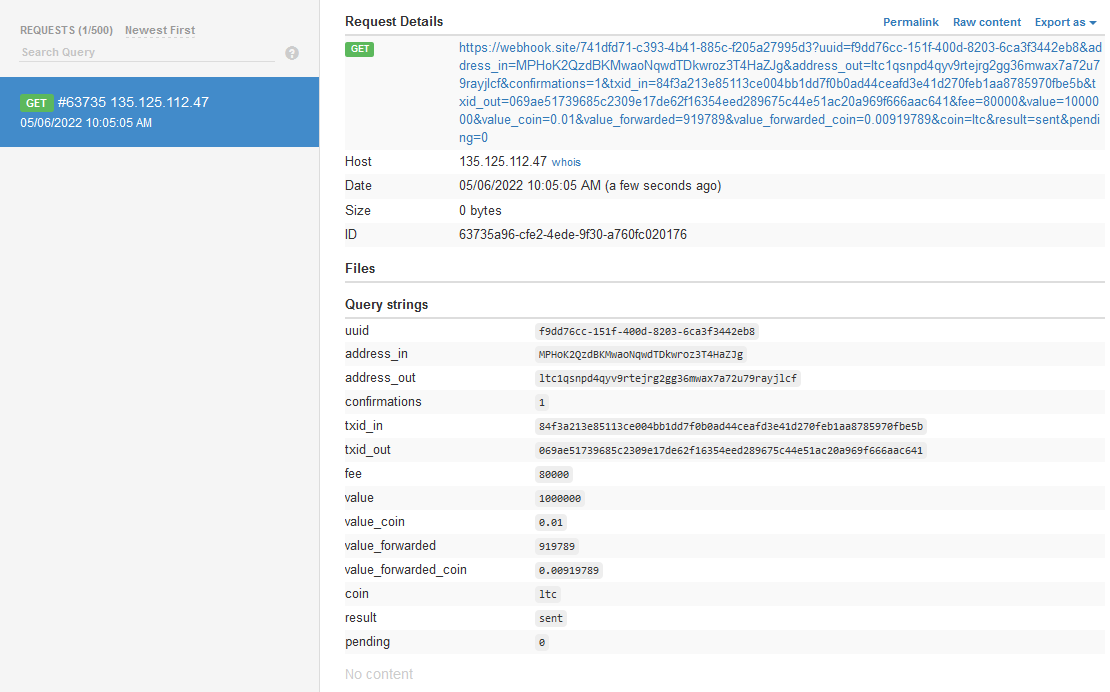Click the No content message

click(379, 674)
